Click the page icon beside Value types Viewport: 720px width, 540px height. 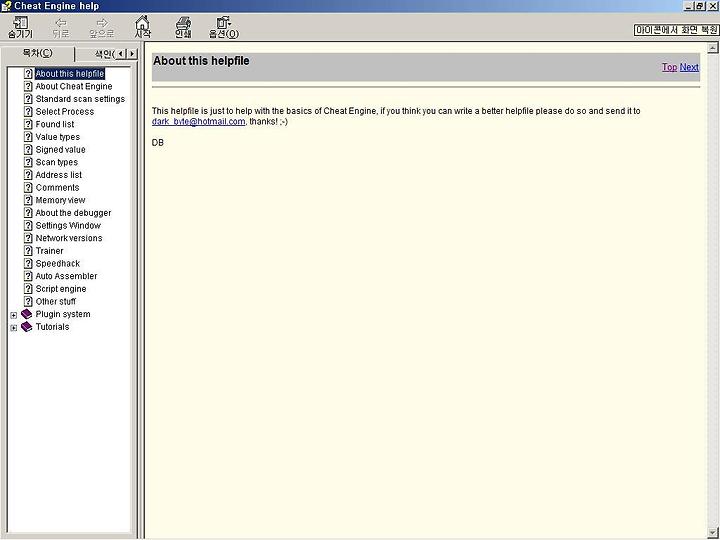coord(28,137)
